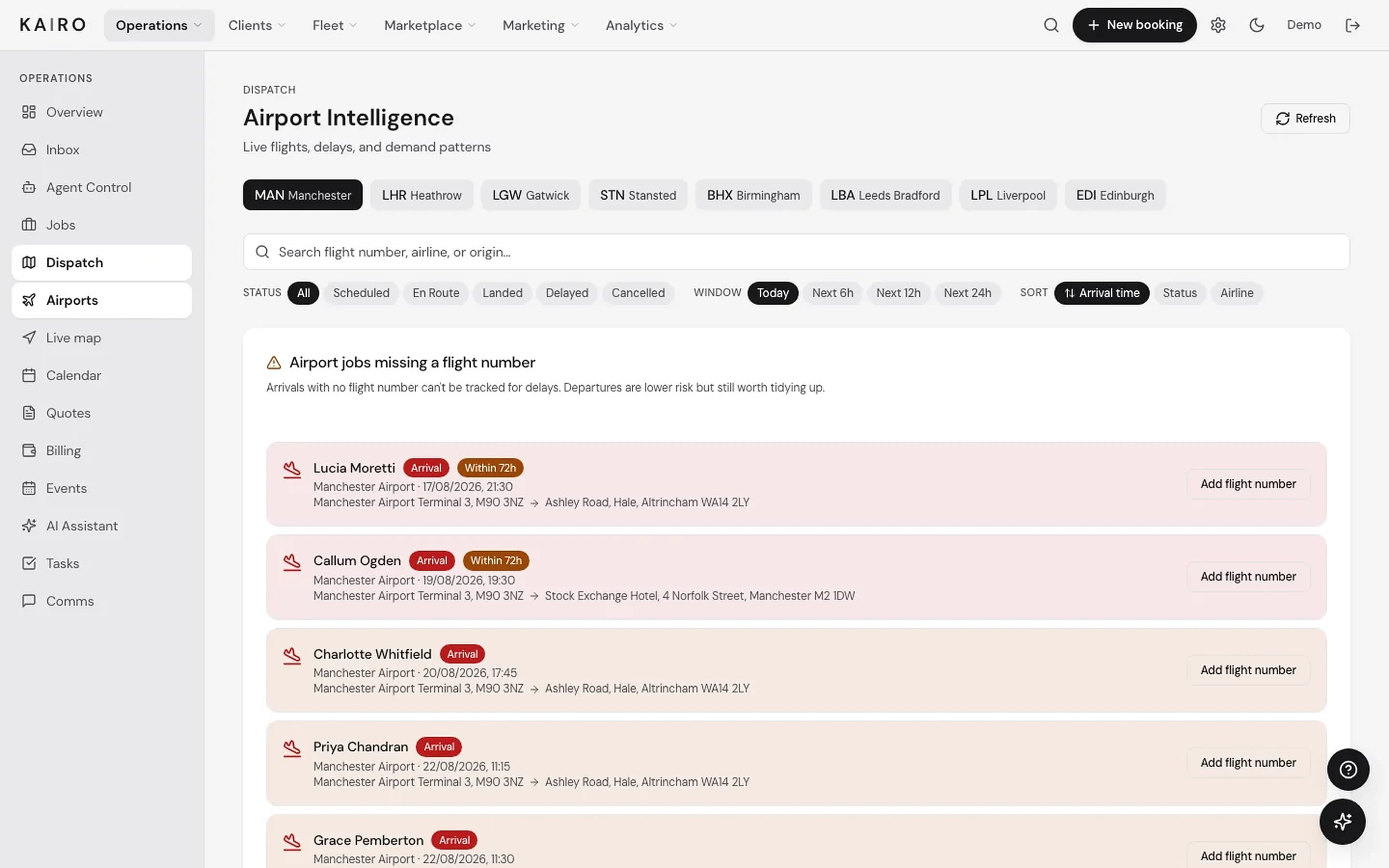This screenshot has width=1389, height=868.
Task: Add flight number for Callum Ogden
Action: pyautogui.click(x=1248, y=576)
